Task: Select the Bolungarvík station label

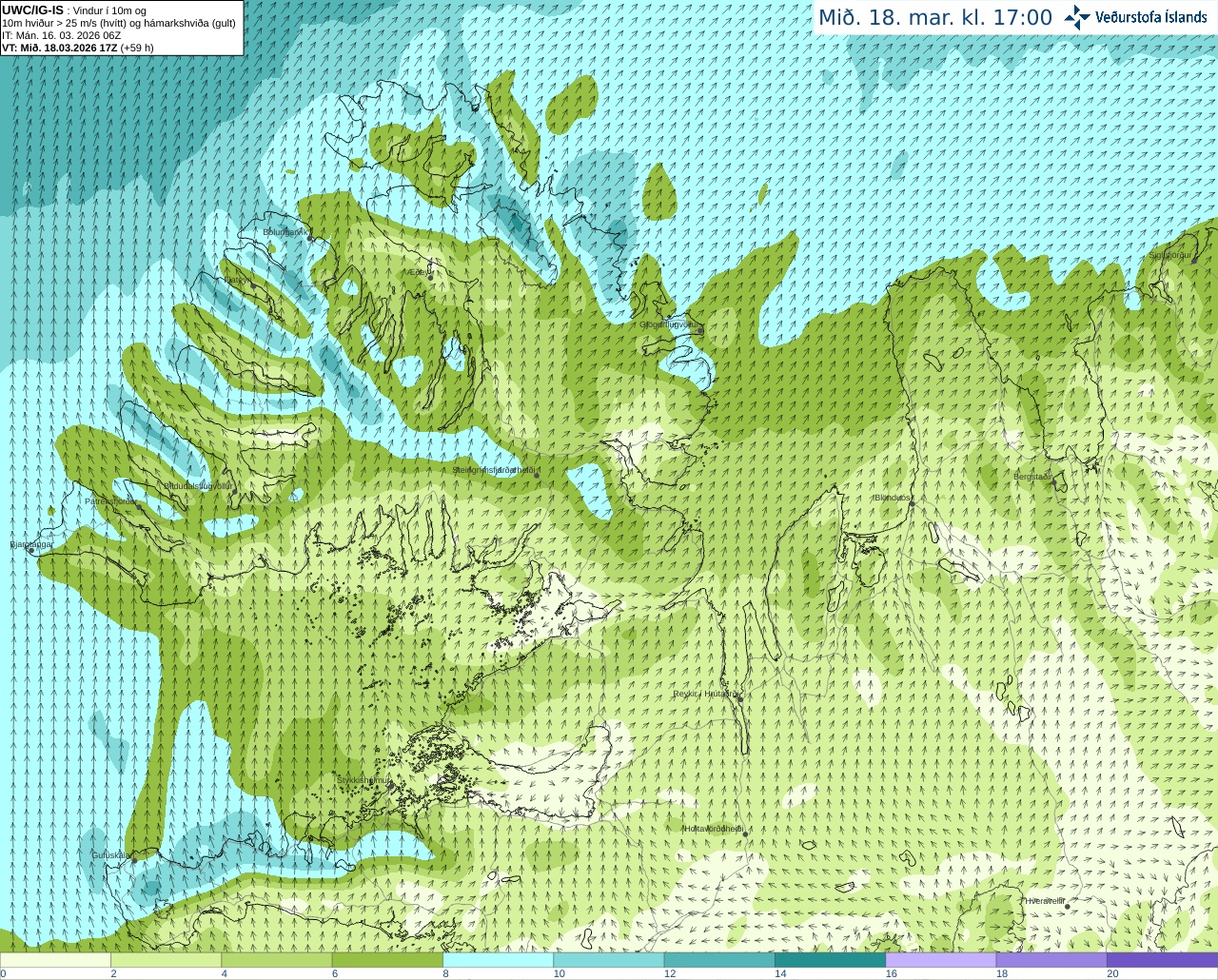Action: (285, 232)
